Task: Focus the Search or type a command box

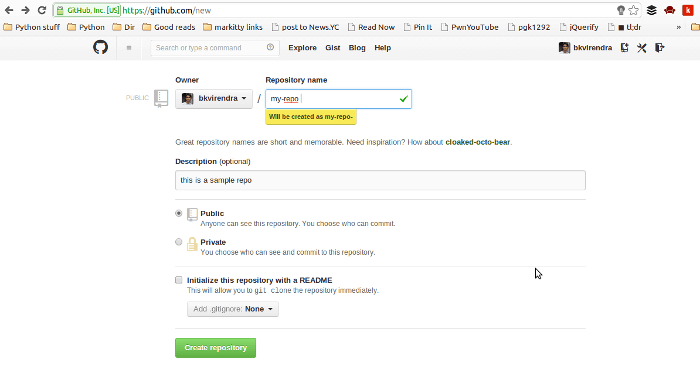Action: (215, 48)
